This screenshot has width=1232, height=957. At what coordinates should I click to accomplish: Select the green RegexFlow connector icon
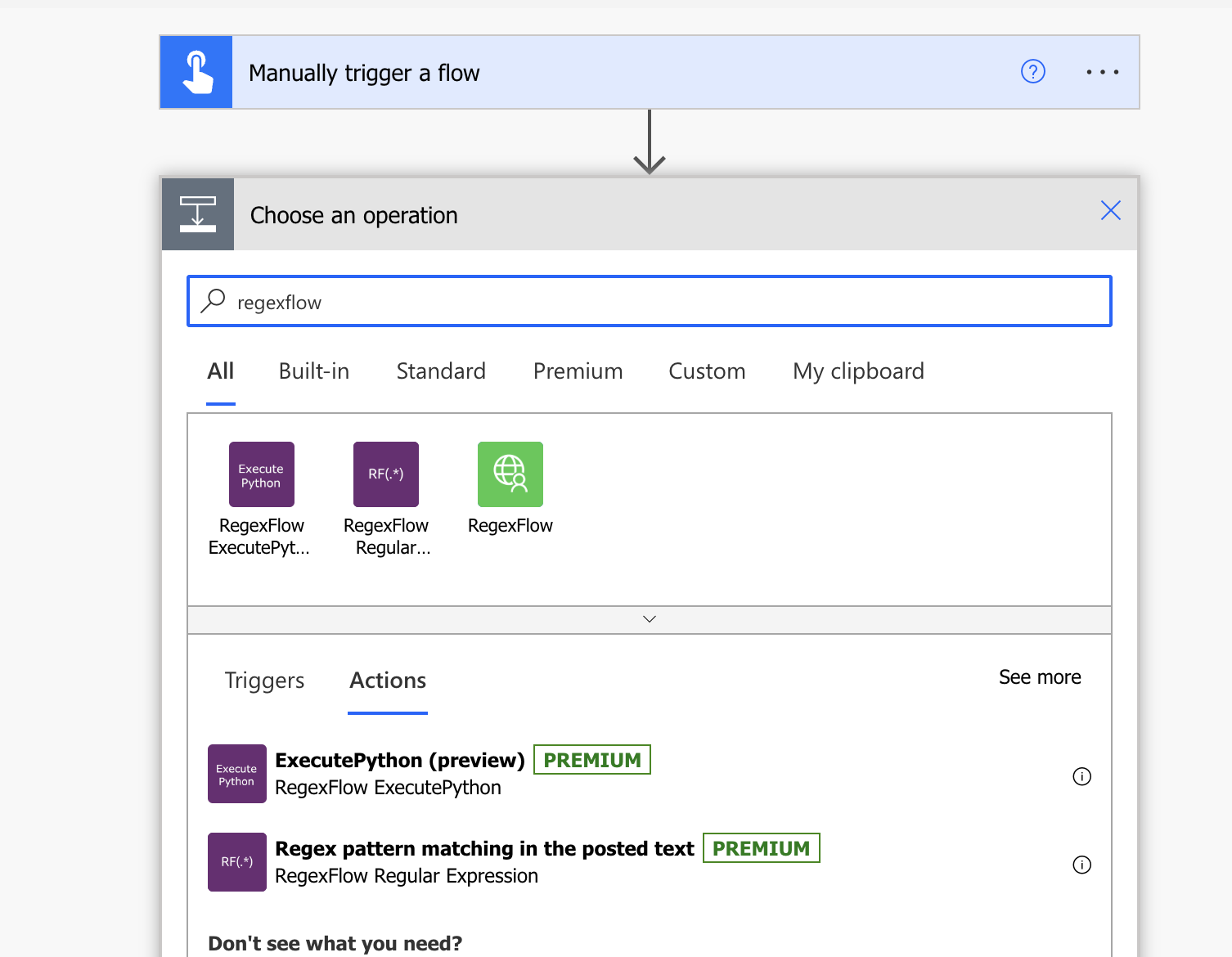pos(510,474)
